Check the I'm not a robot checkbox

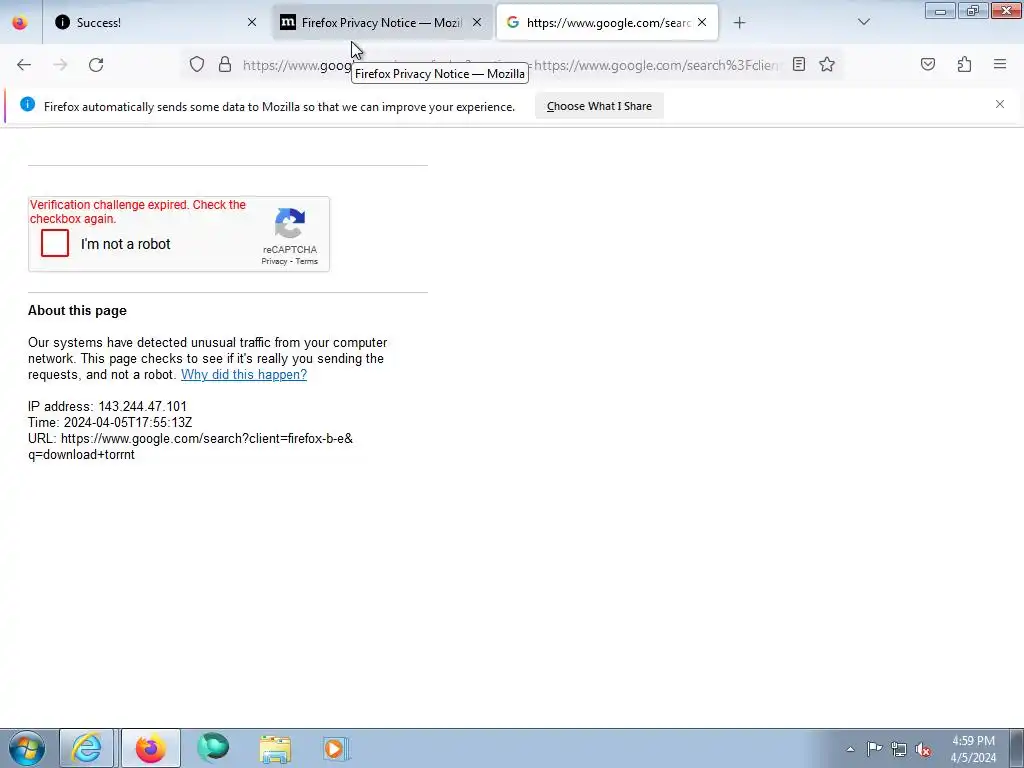[x=55, y=243]
